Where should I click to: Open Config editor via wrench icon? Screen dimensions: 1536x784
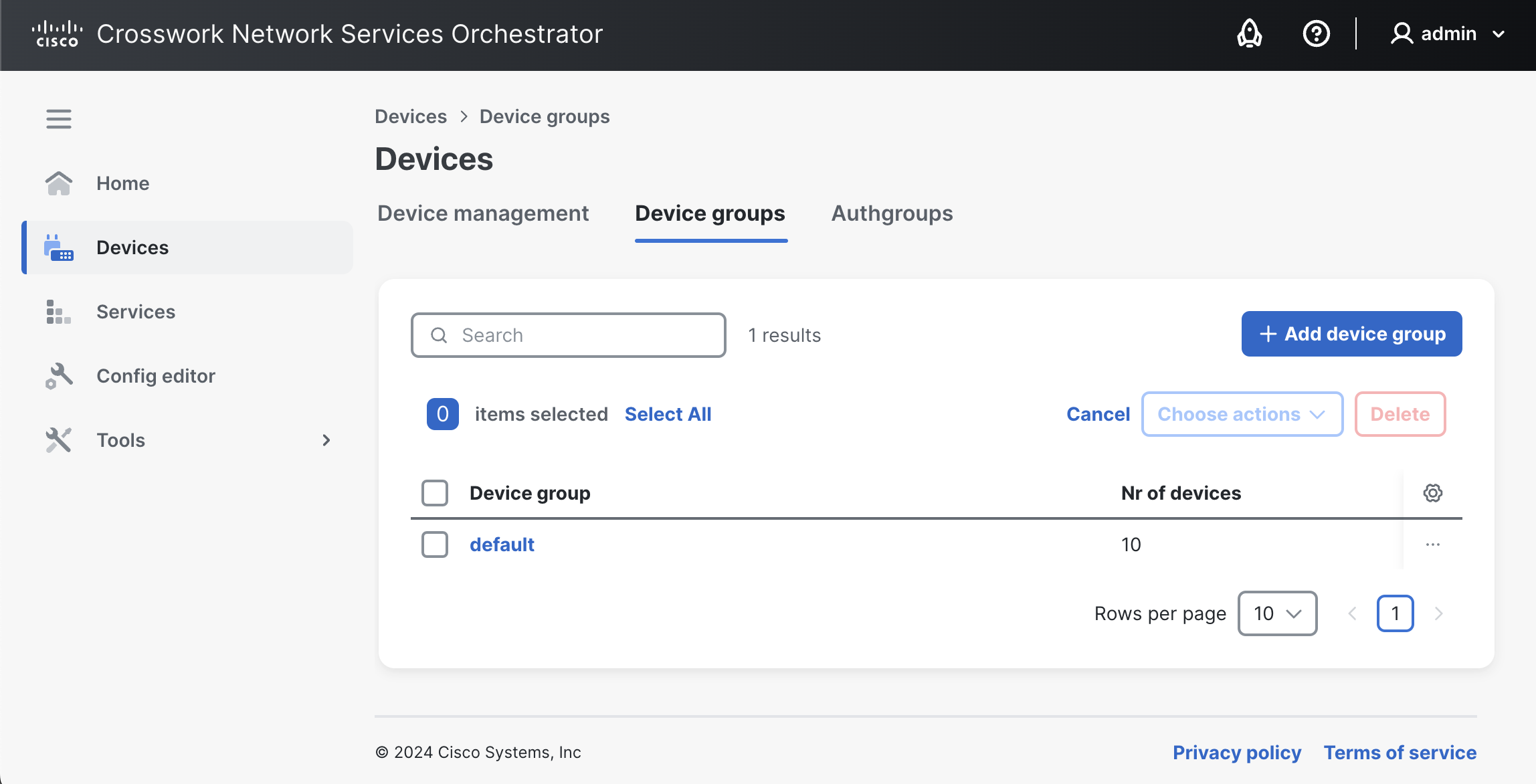pyautogui.click(x=59, y=376)
